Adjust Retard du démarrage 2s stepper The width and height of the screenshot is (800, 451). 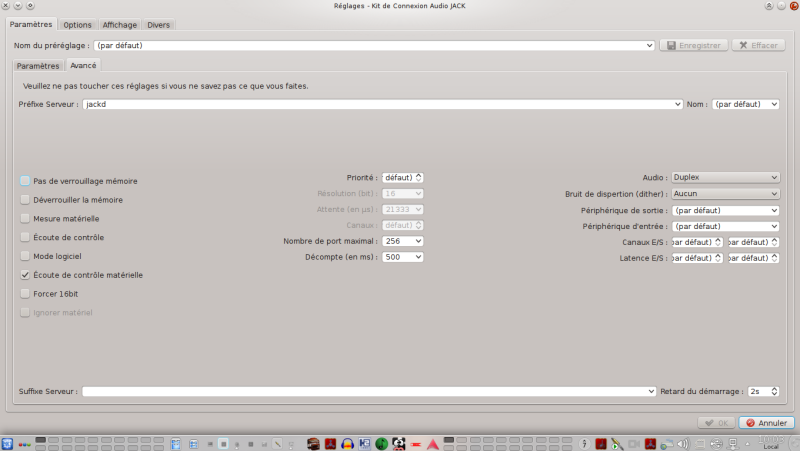(774, 391)
